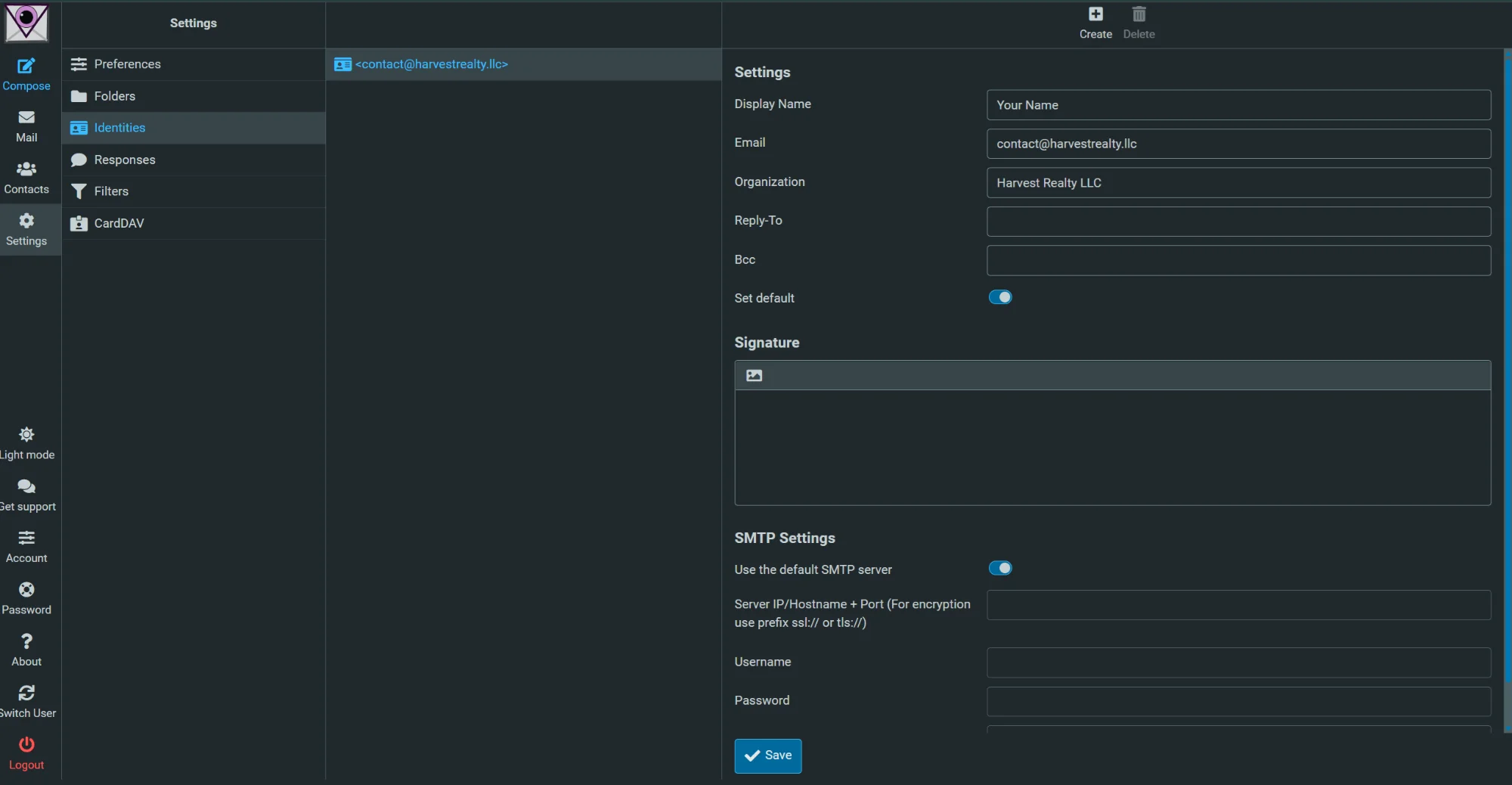The image size is (1512, 785).
Task: Insert image in signature toolbar
Action: pyautogui.click(x=754, y=376)
